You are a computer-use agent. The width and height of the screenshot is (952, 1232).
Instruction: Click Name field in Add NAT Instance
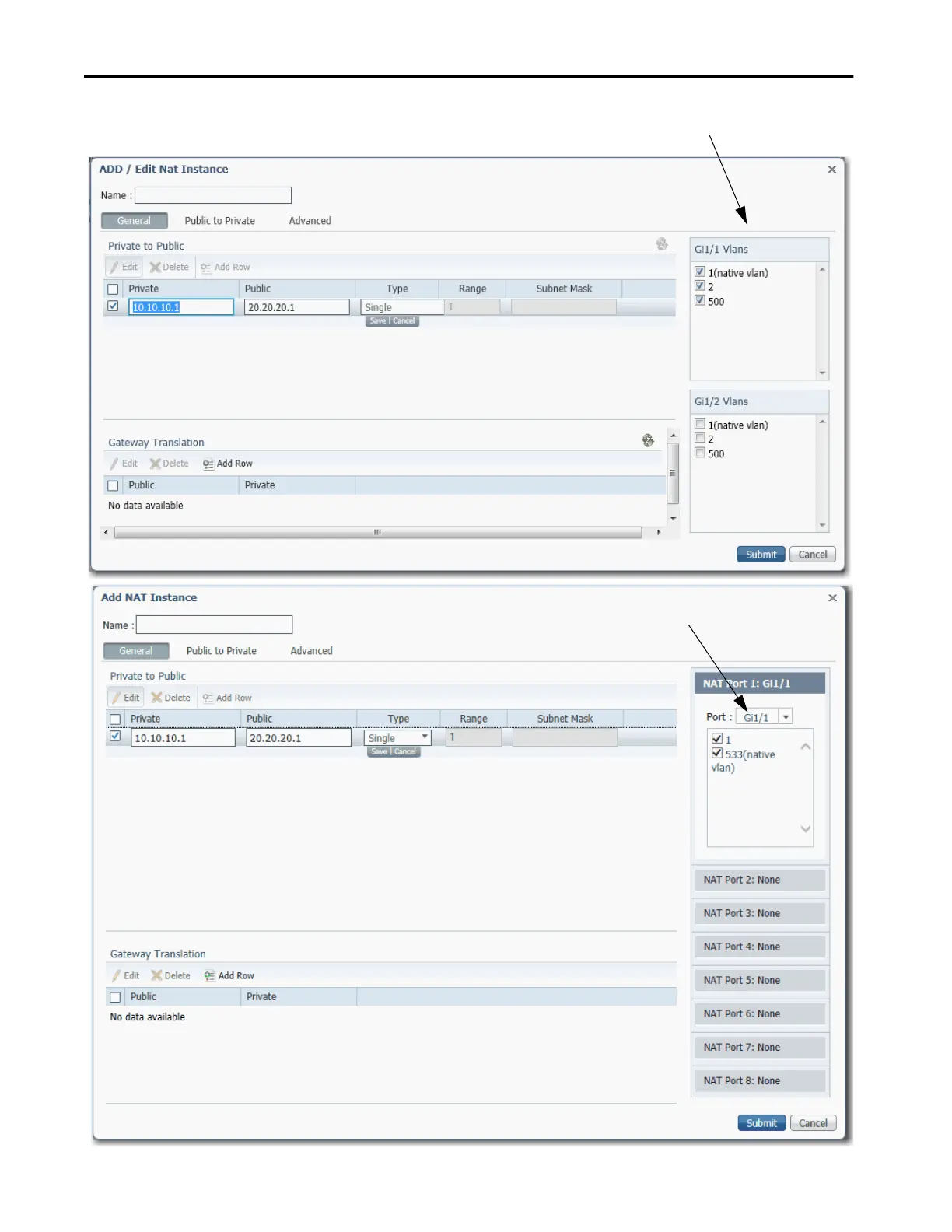215,625
